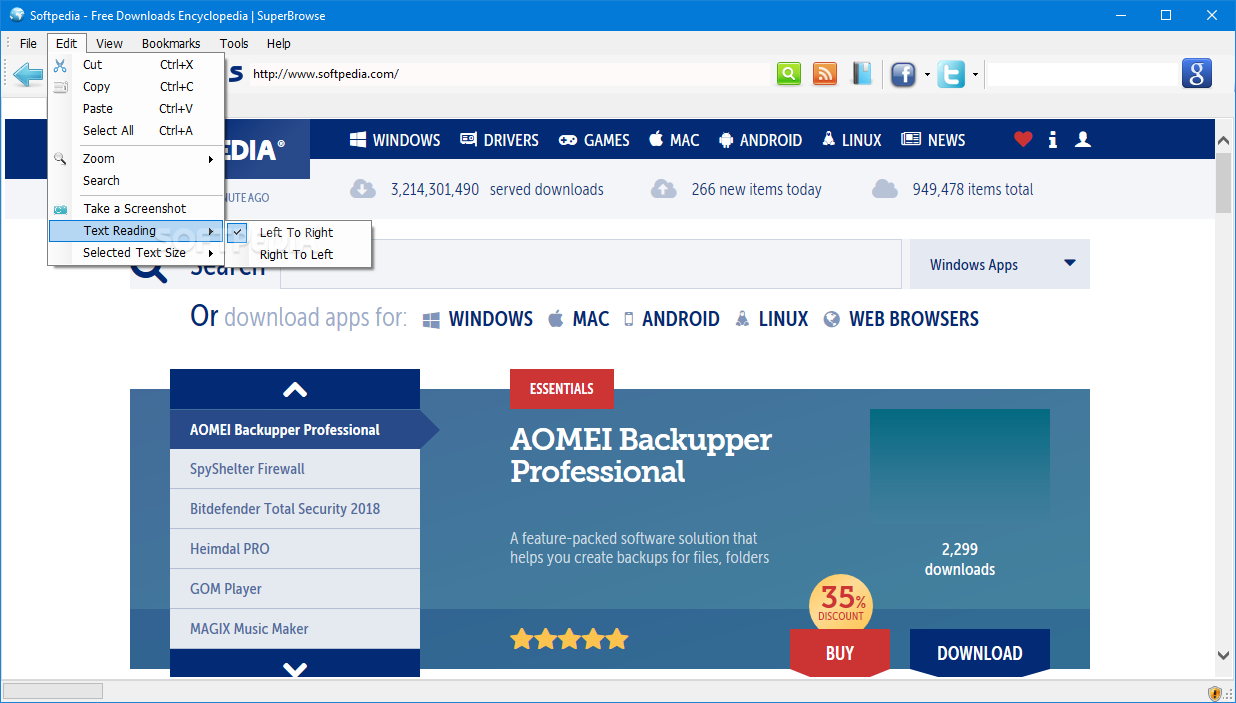This screenshot has width=1236, height=703.
Task: Click the blue bookmarks book icon
Action: pyautogui.click(x=862, y=73)
